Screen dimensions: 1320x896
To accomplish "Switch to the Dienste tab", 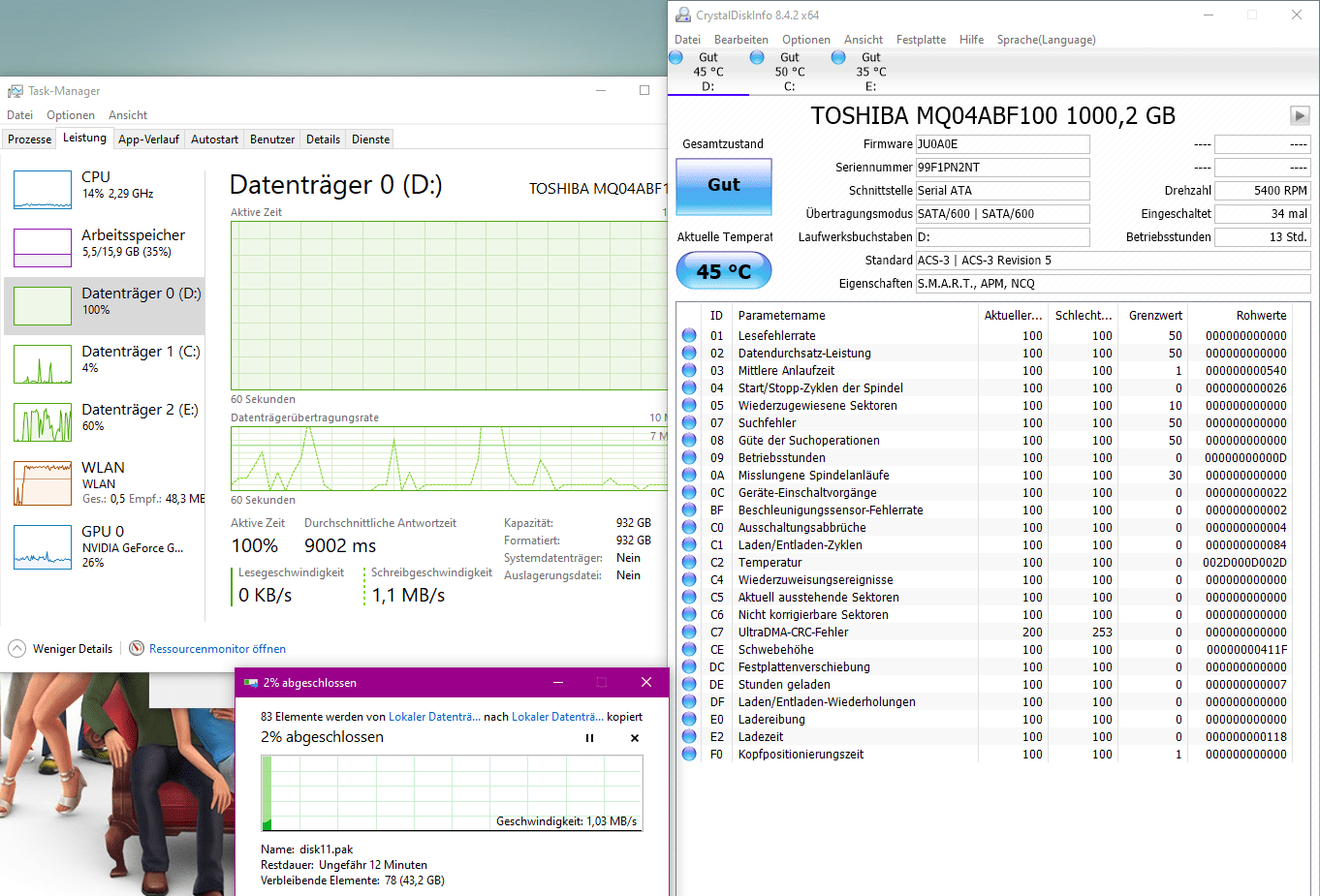I will [x=370, y=139].
